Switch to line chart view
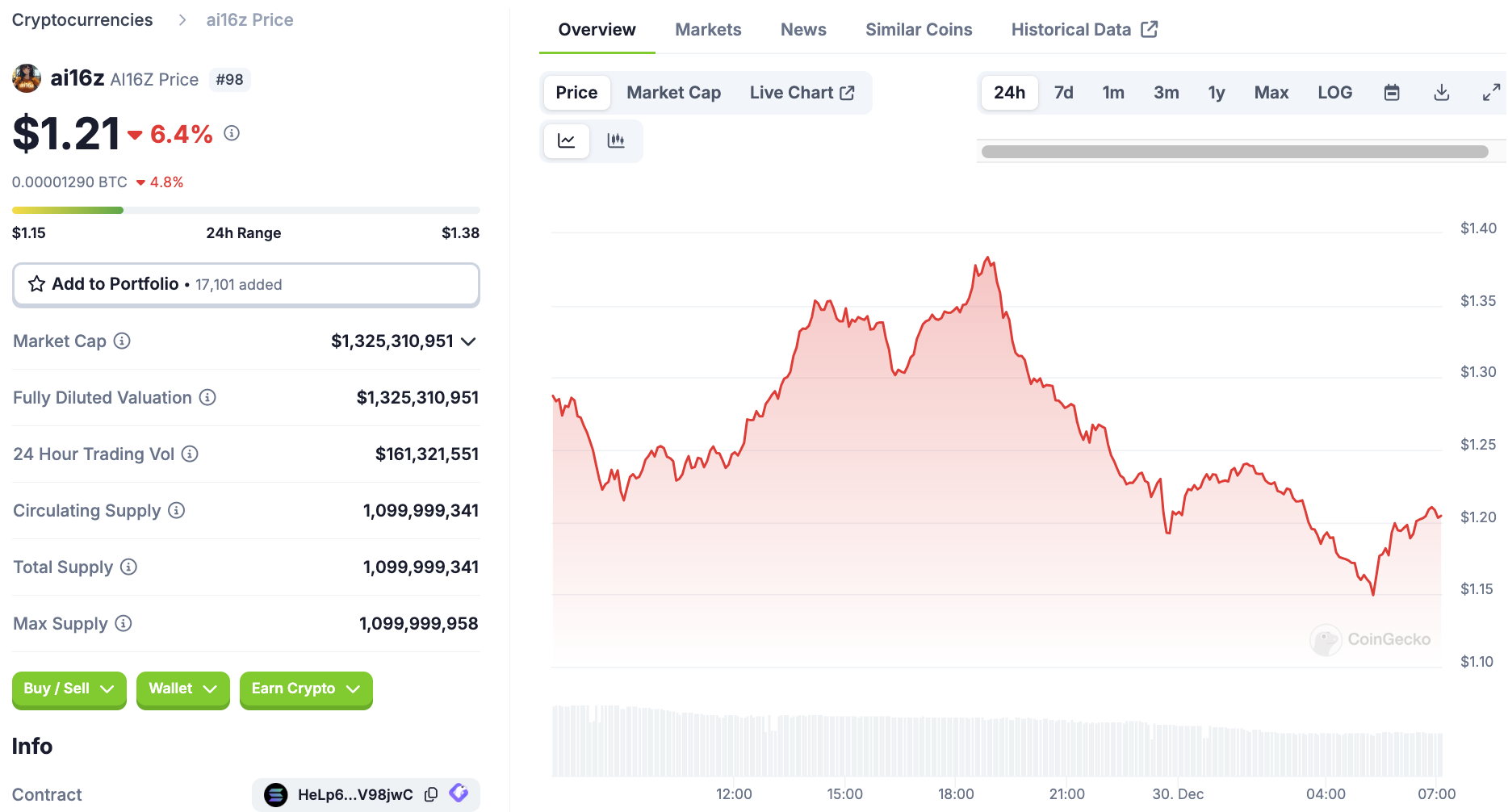This screenshot has height=812, width=1508. click(x=567, y=140)
